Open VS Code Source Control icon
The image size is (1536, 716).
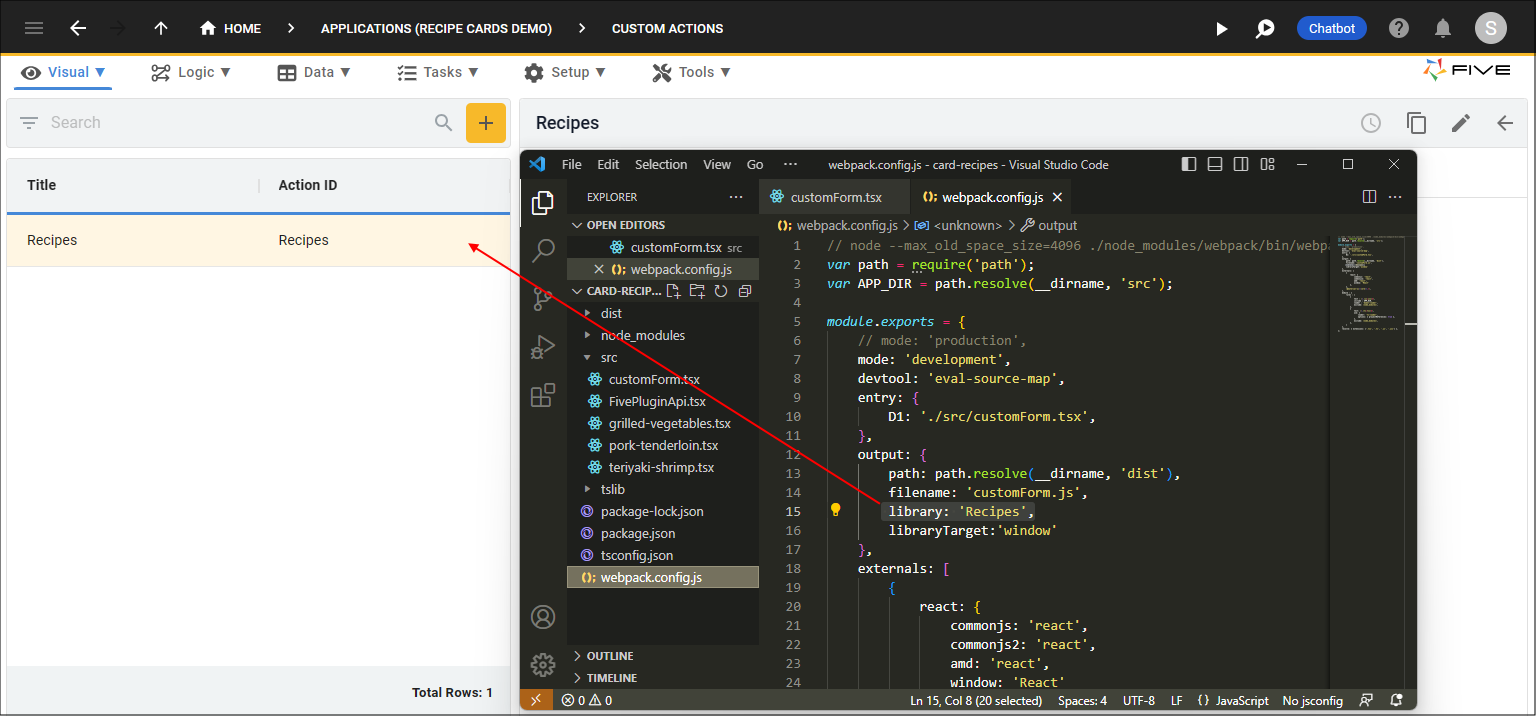pyautogui.click(x=543, y=299)
